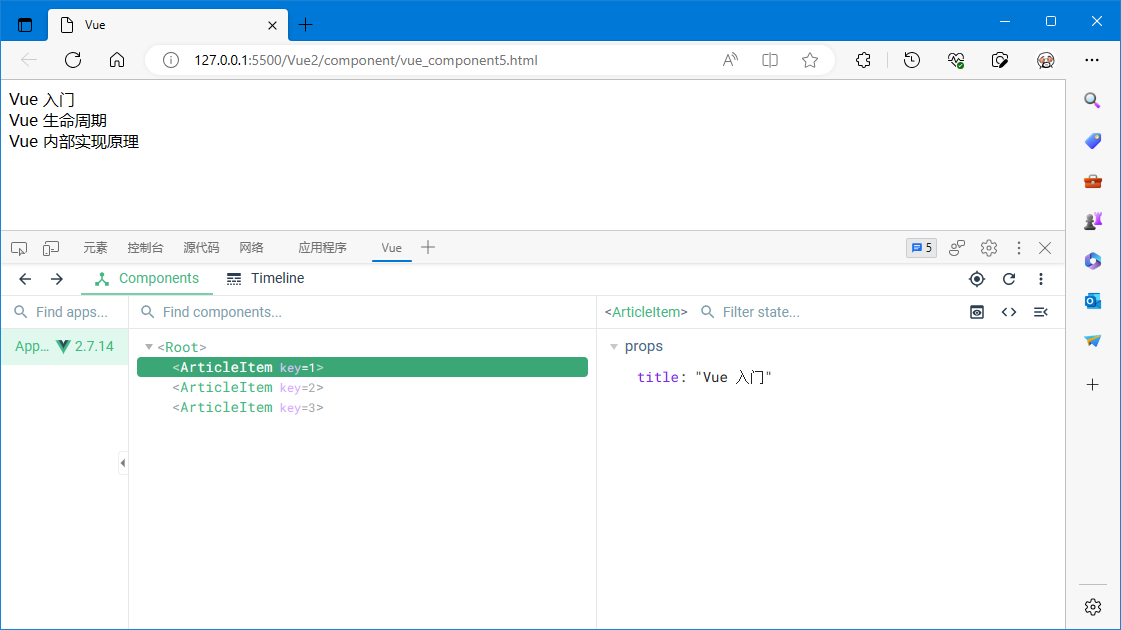Collapse the props section
Screen dimensions: 1121x630
(613, 347)
